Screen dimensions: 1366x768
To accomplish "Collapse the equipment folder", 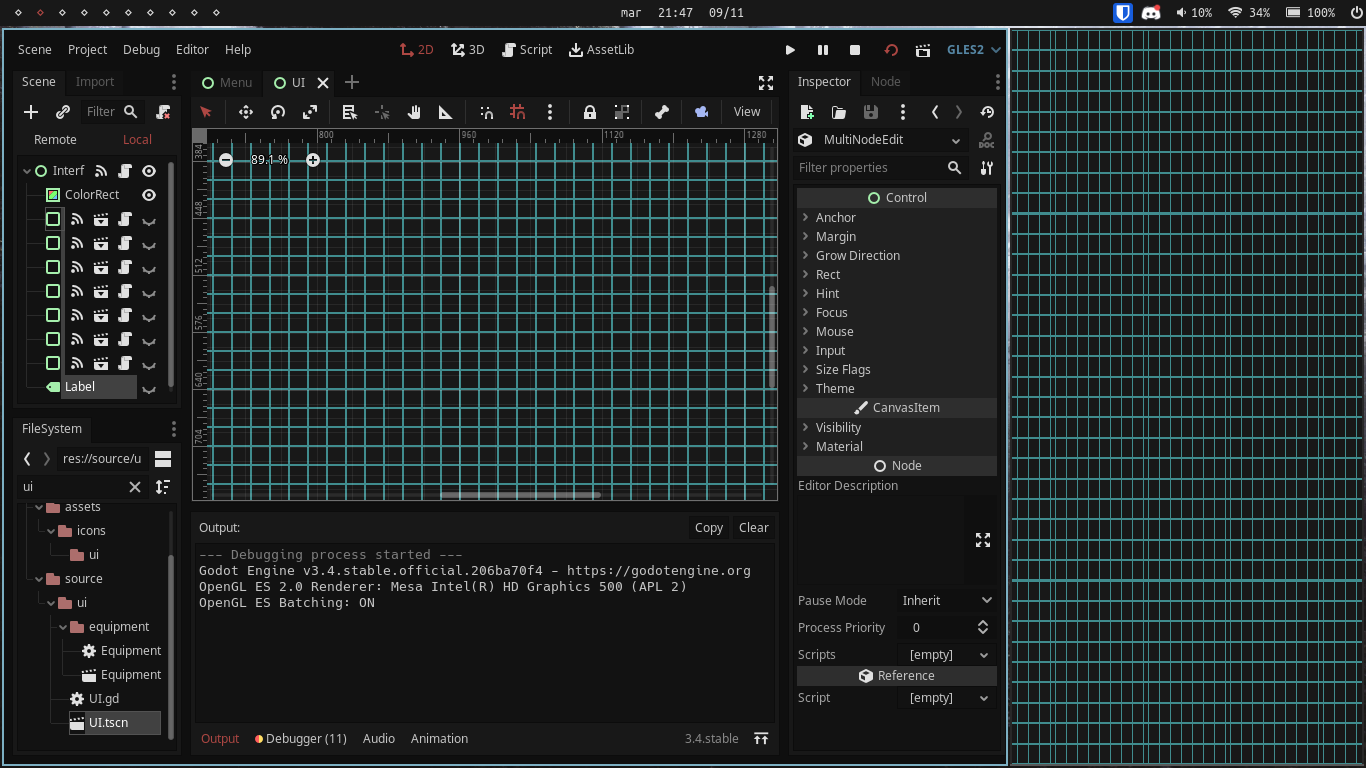I will click(x=63, y=627).
